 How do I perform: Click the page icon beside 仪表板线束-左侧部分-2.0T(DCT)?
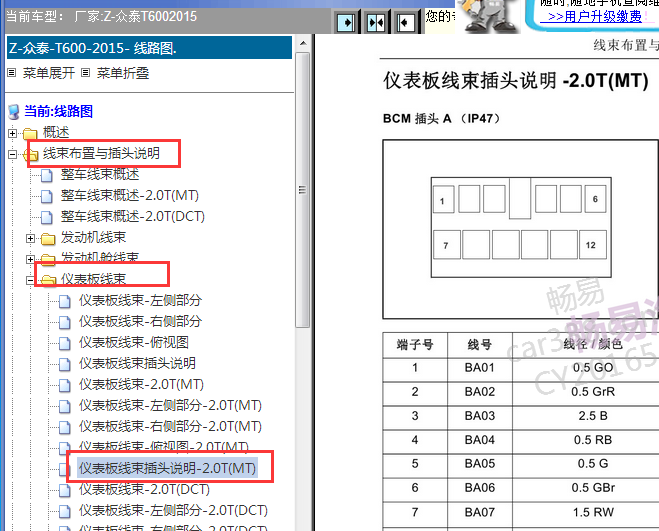[x=65, y=512]
